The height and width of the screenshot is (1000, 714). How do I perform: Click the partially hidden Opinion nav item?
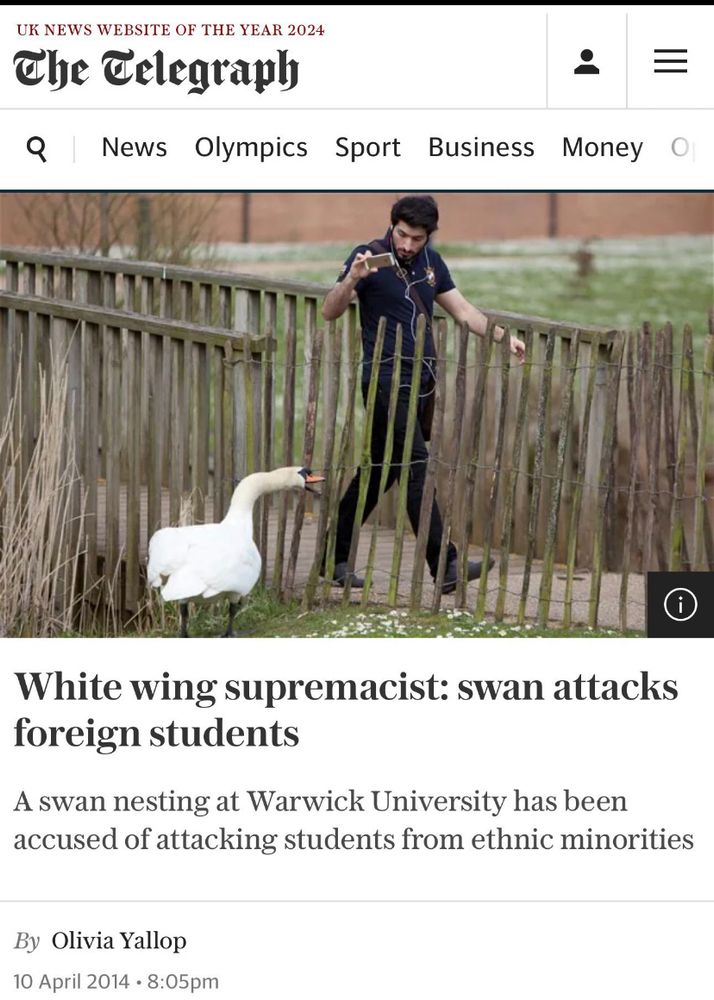tap(682, 147)
